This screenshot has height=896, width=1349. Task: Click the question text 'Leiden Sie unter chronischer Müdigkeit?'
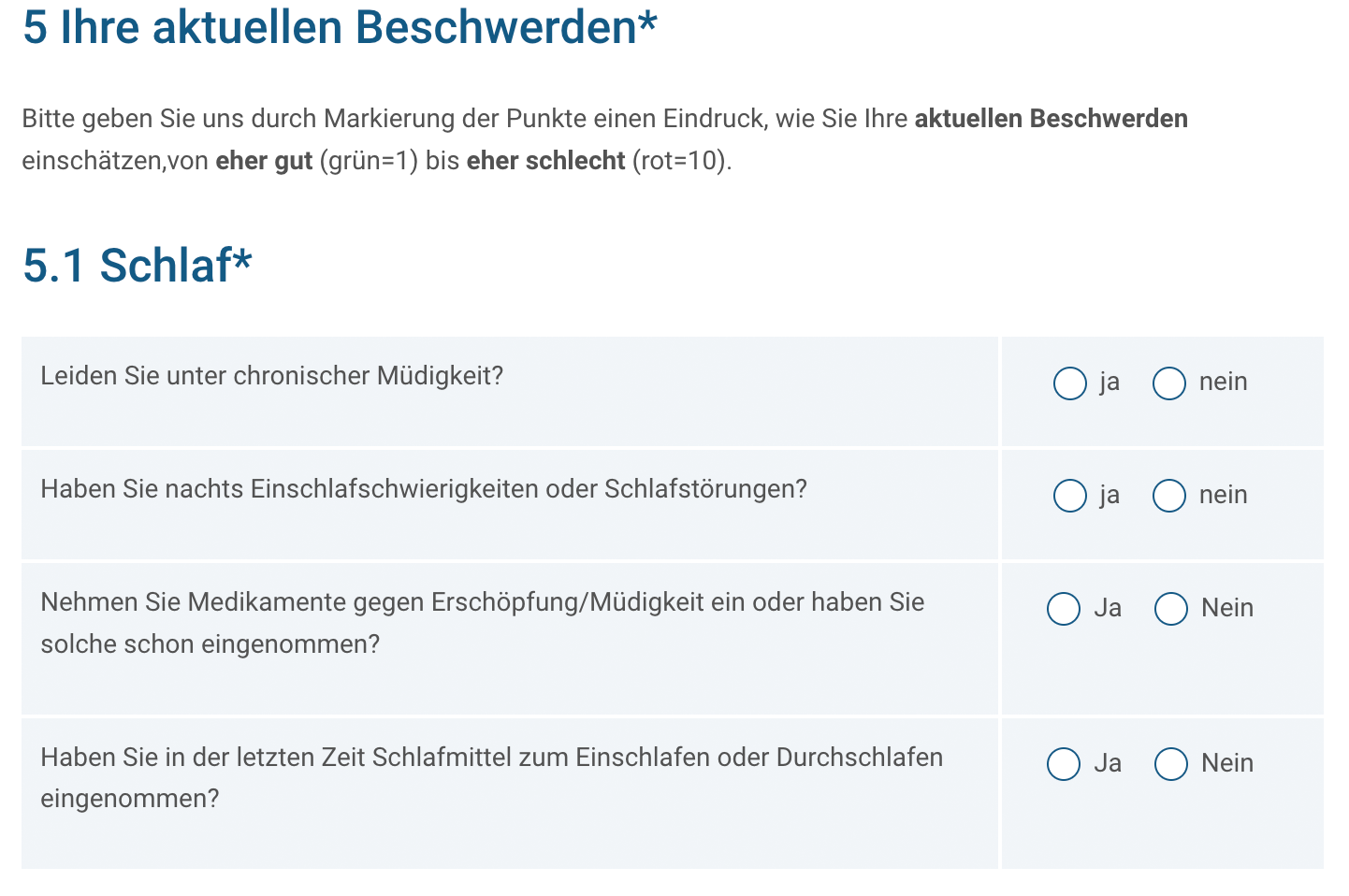[272, 376]
